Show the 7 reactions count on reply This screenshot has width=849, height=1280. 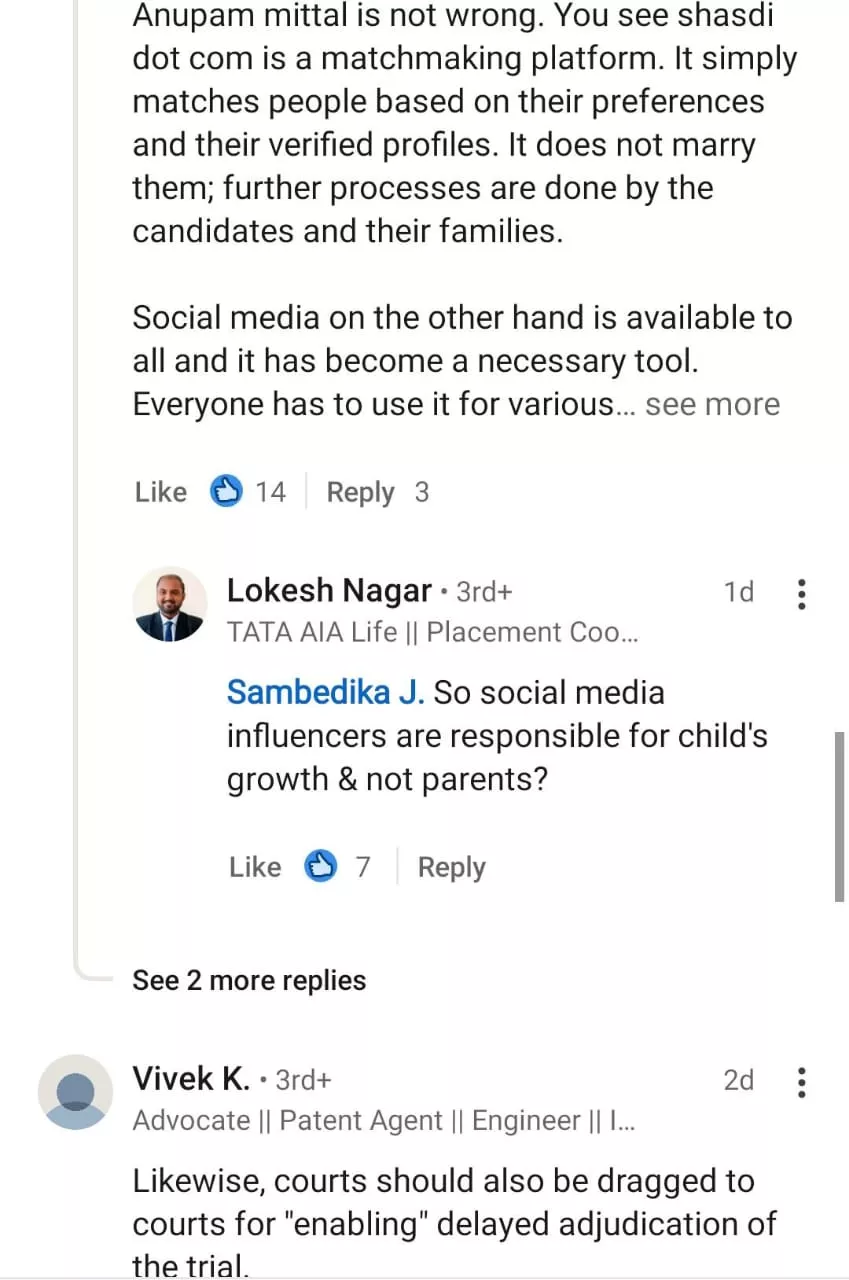[x=363, y=867]
